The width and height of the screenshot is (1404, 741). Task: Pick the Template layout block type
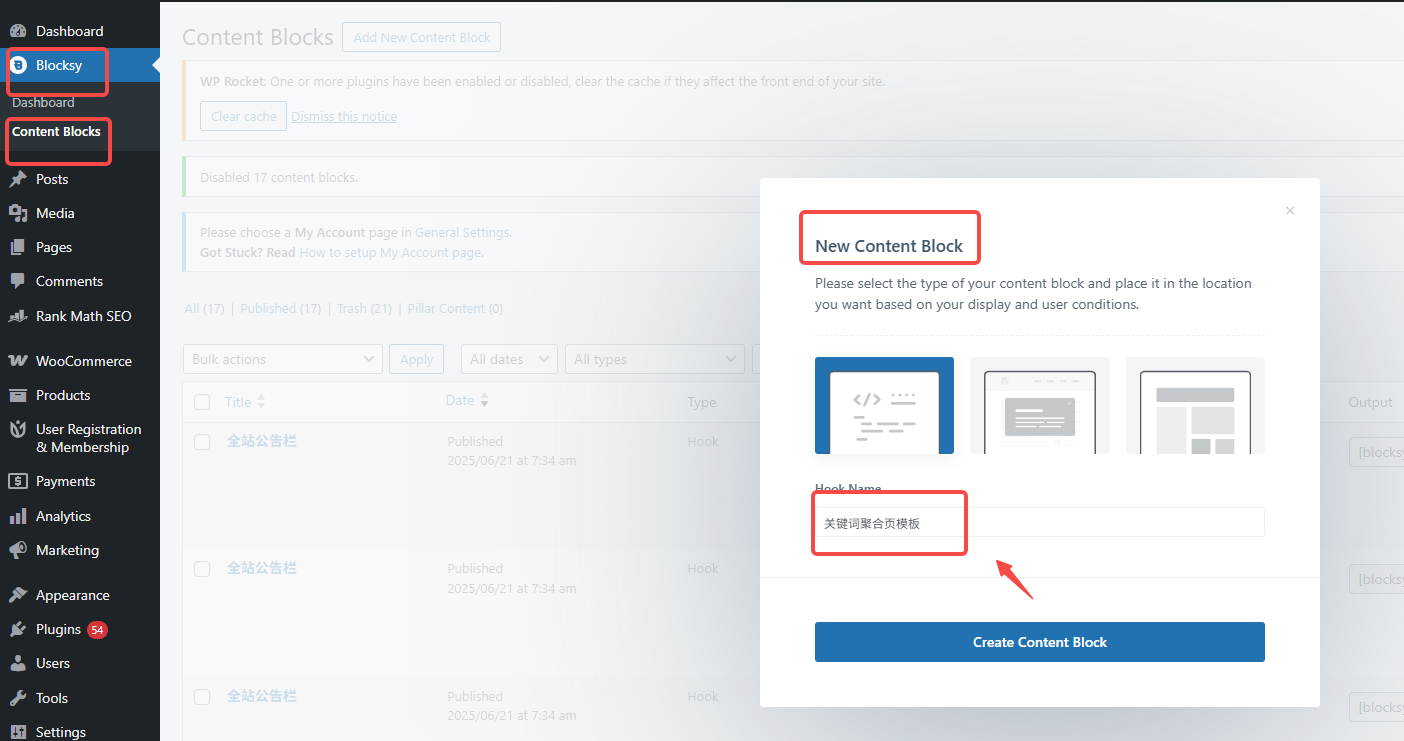tap(1195, 405)
